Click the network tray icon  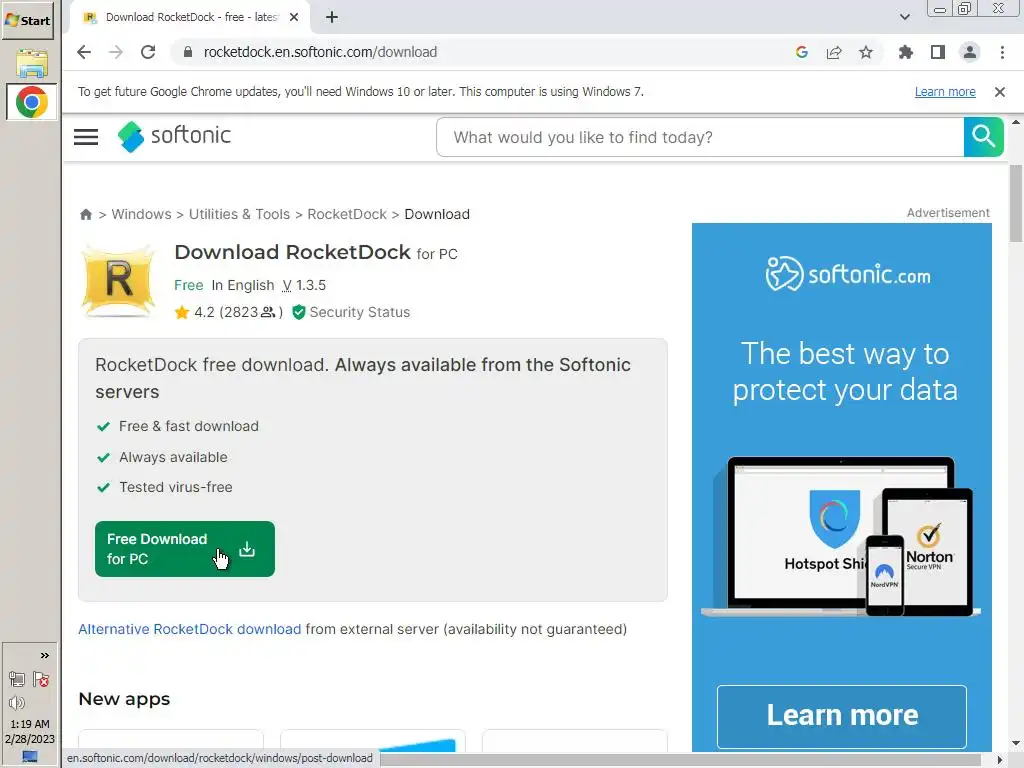(x=17, y=679)
